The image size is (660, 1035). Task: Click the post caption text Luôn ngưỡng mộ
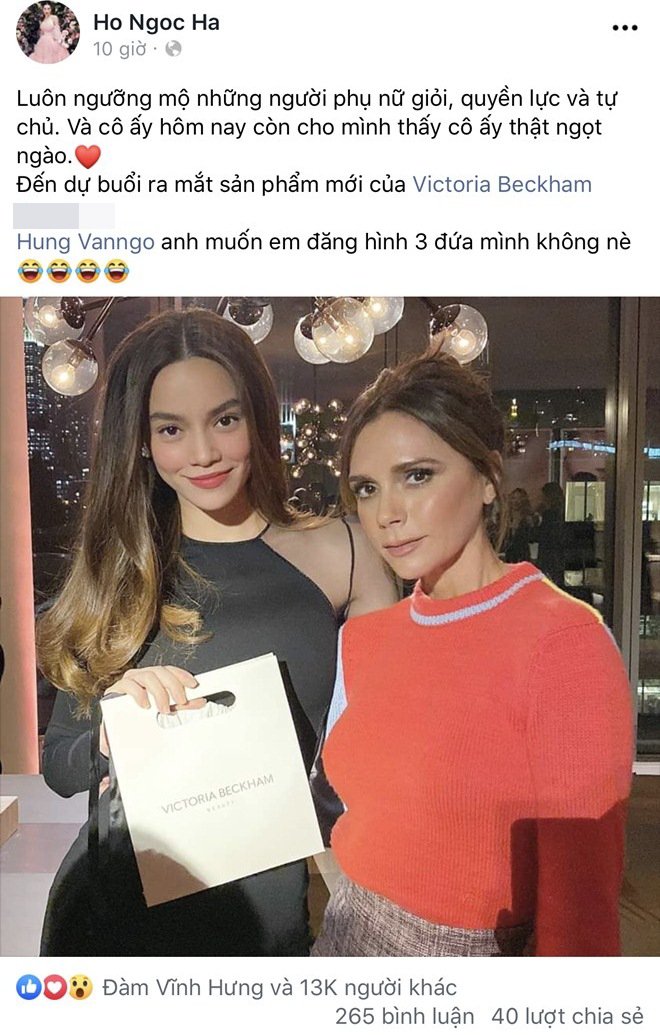tap(84, 99)
